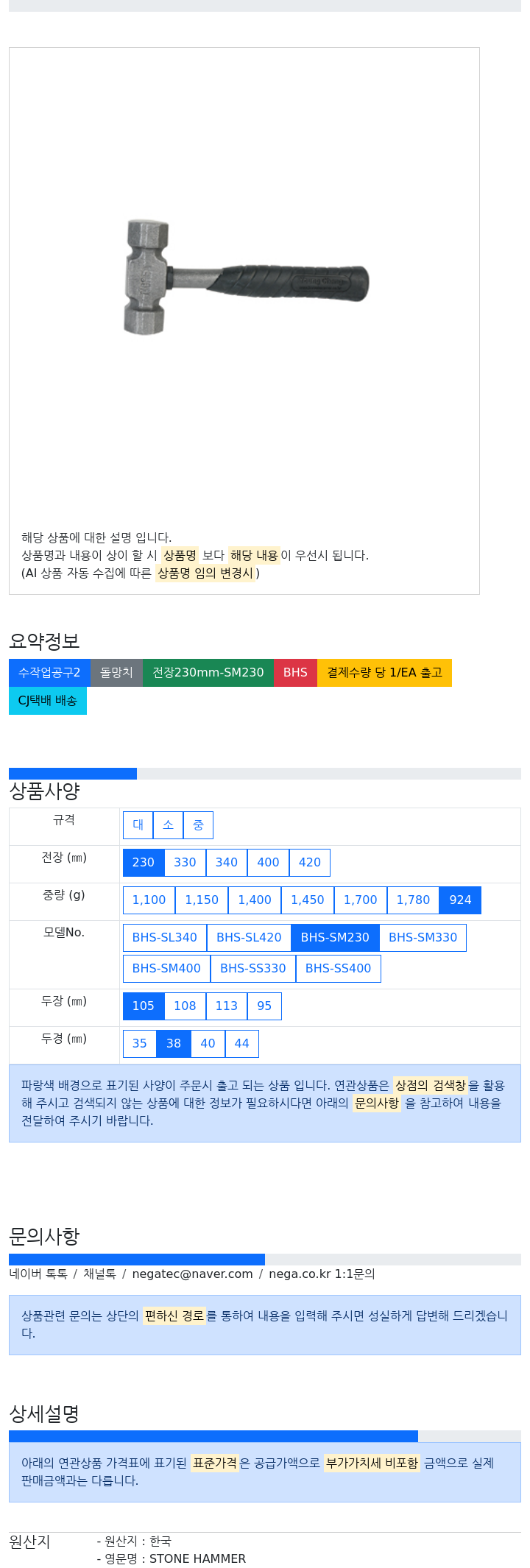Select the 113 mm head length option
This screenshot has height=1568, width=530.
(227, 1006)
